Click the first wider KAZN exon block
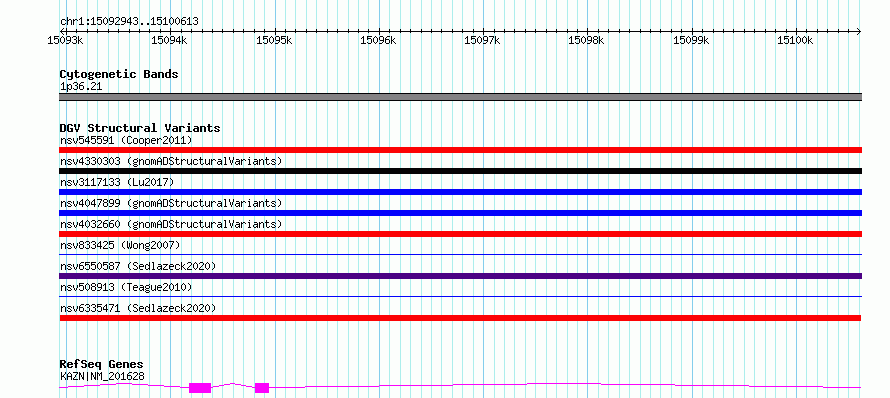Viewport: 890px width, 398px height. pos(200,388)
